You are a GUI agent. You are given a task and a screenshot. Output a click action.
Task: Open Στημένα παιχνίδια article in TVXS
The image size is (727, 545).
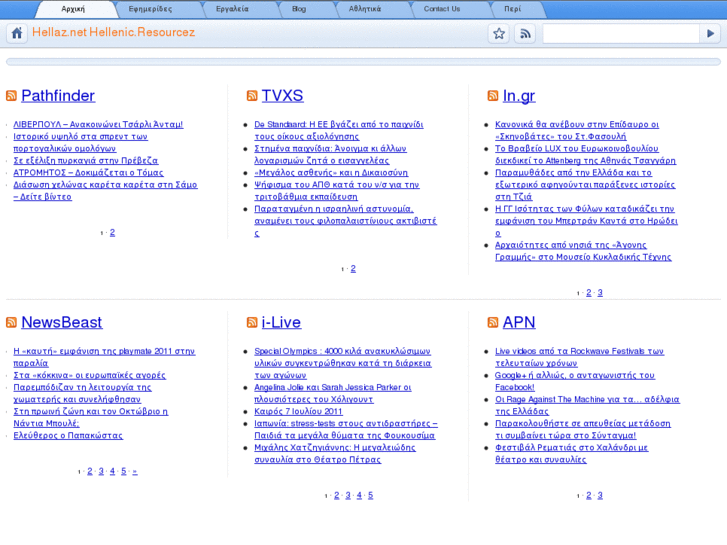[x=331, y=154]
